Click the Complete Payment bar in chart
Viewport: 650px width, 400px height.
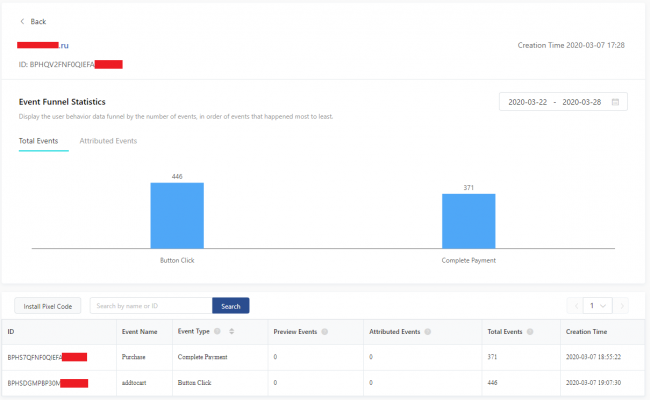[x=468, y=220]
